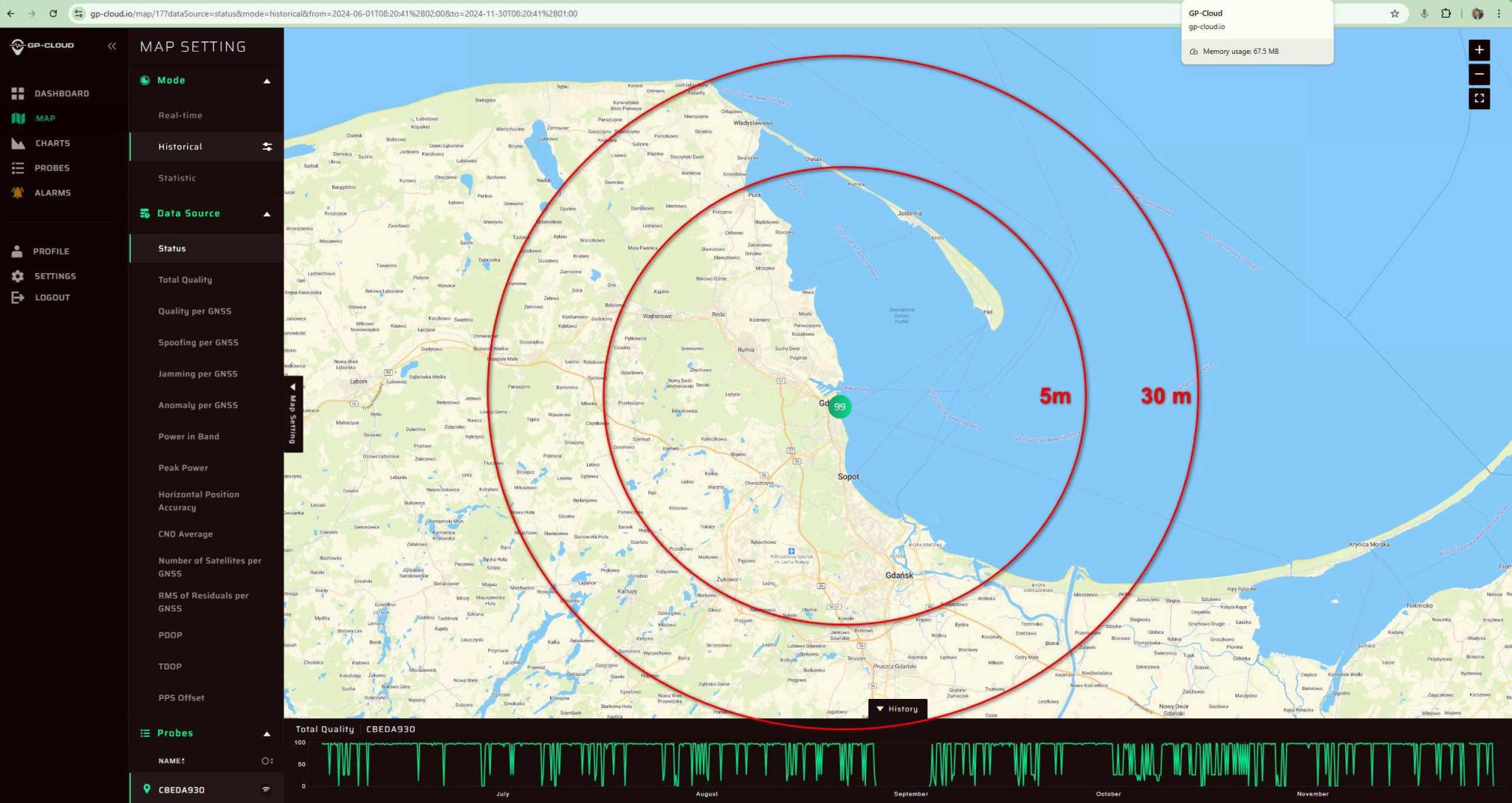Toggle the NAME sort order in Probes

coord(182,760)
